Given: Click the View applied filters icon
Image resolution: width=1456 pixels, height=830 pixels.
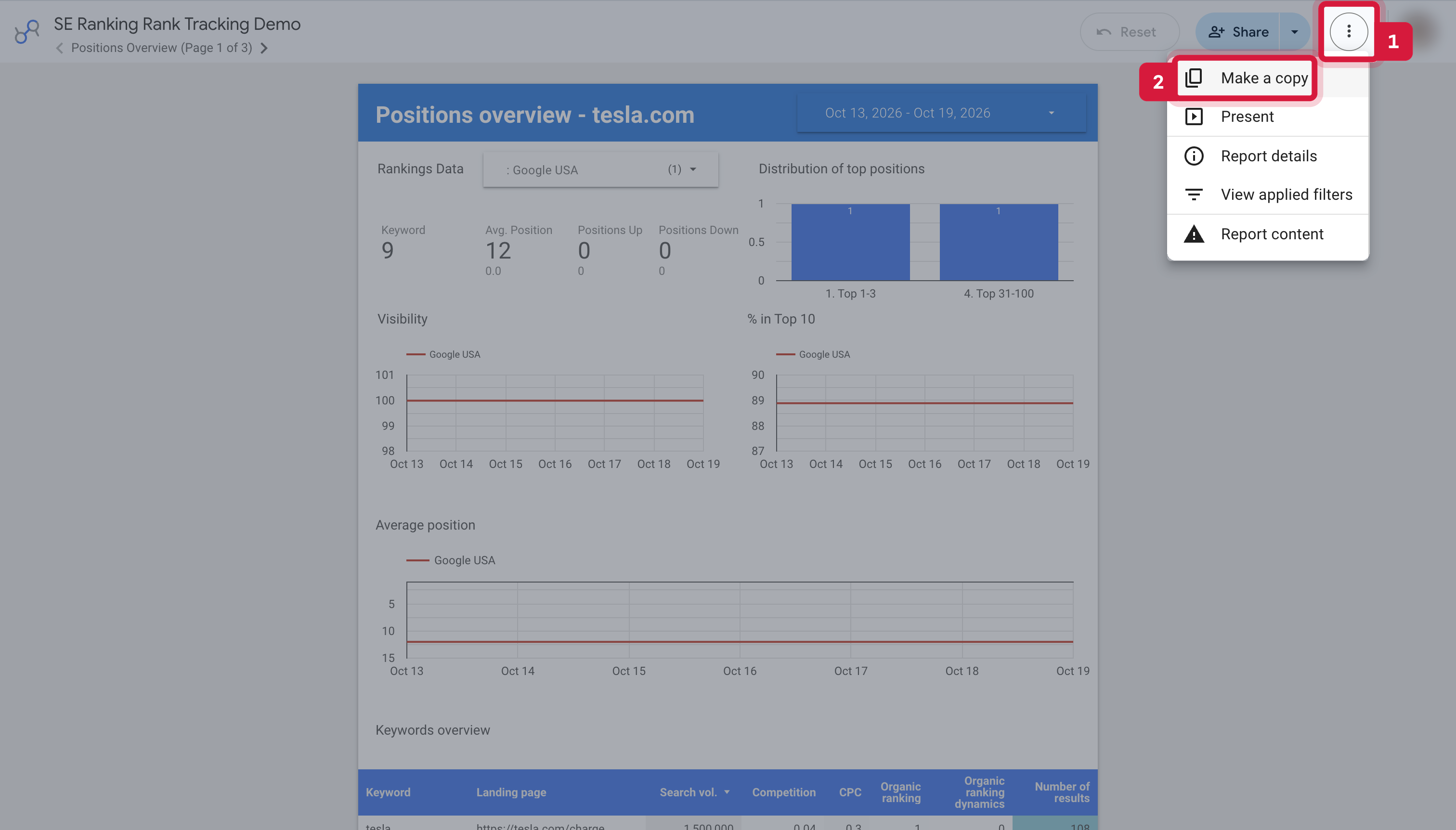Looking at the screenshot, I should (x=1194, y=195).
